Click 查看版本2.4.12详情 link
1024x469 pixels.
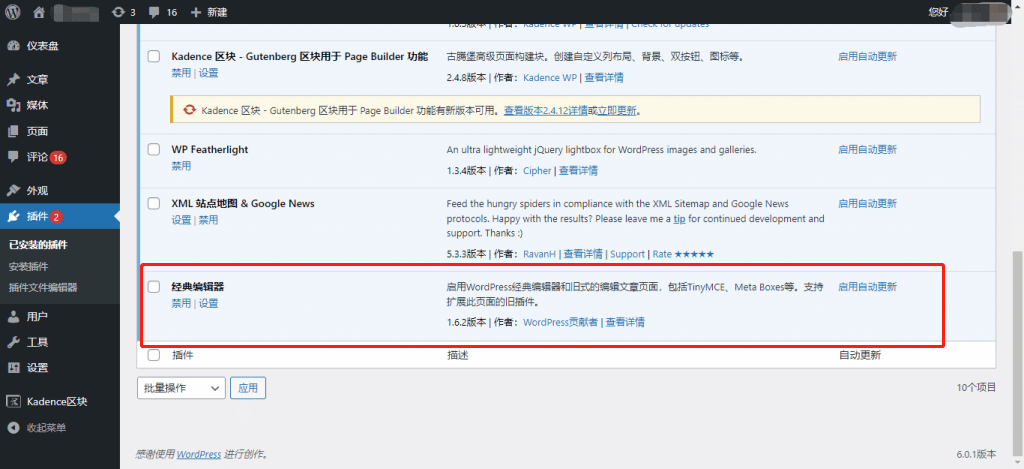[x=546, y=110]
